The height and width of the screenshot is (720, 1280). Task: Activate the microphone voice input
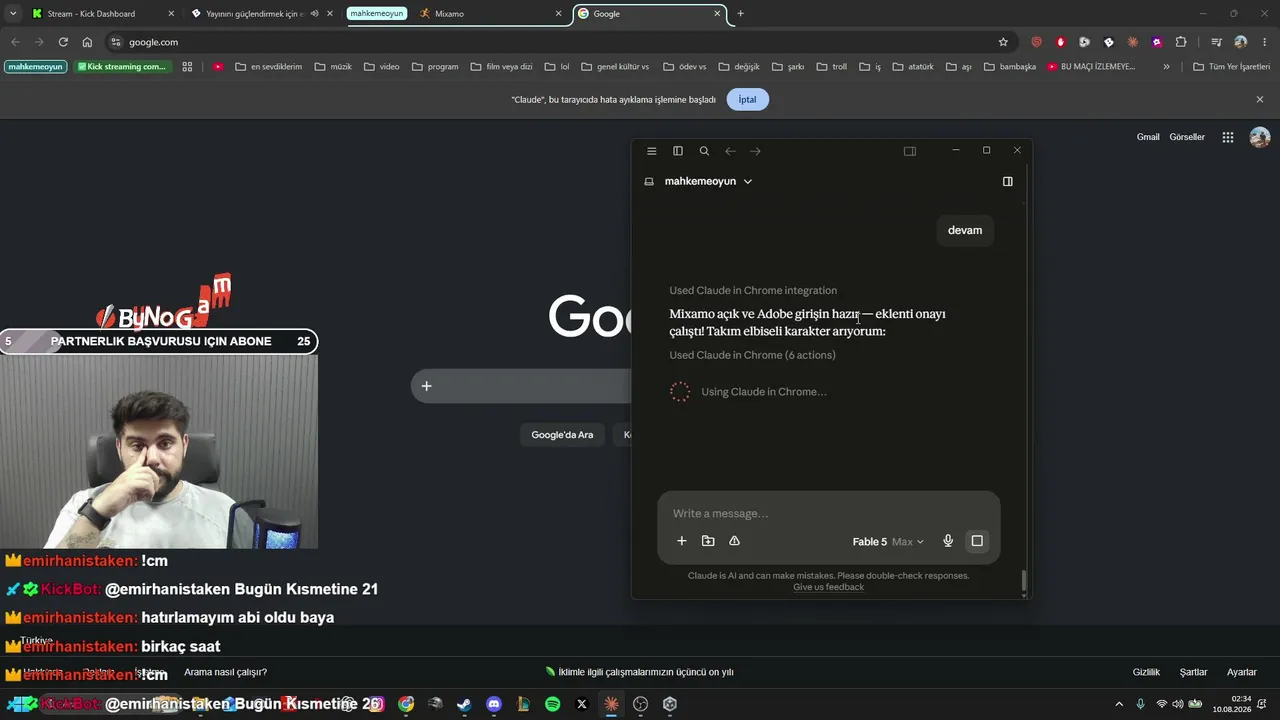948,541
